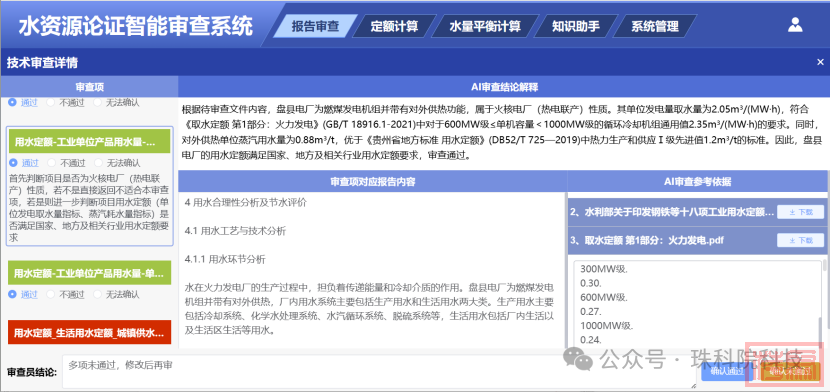Select 不通过 under 用水定额-工业单位产品用水量-单... item
The width and height of the screenshot is (830, 392).
tap(51, 294)
